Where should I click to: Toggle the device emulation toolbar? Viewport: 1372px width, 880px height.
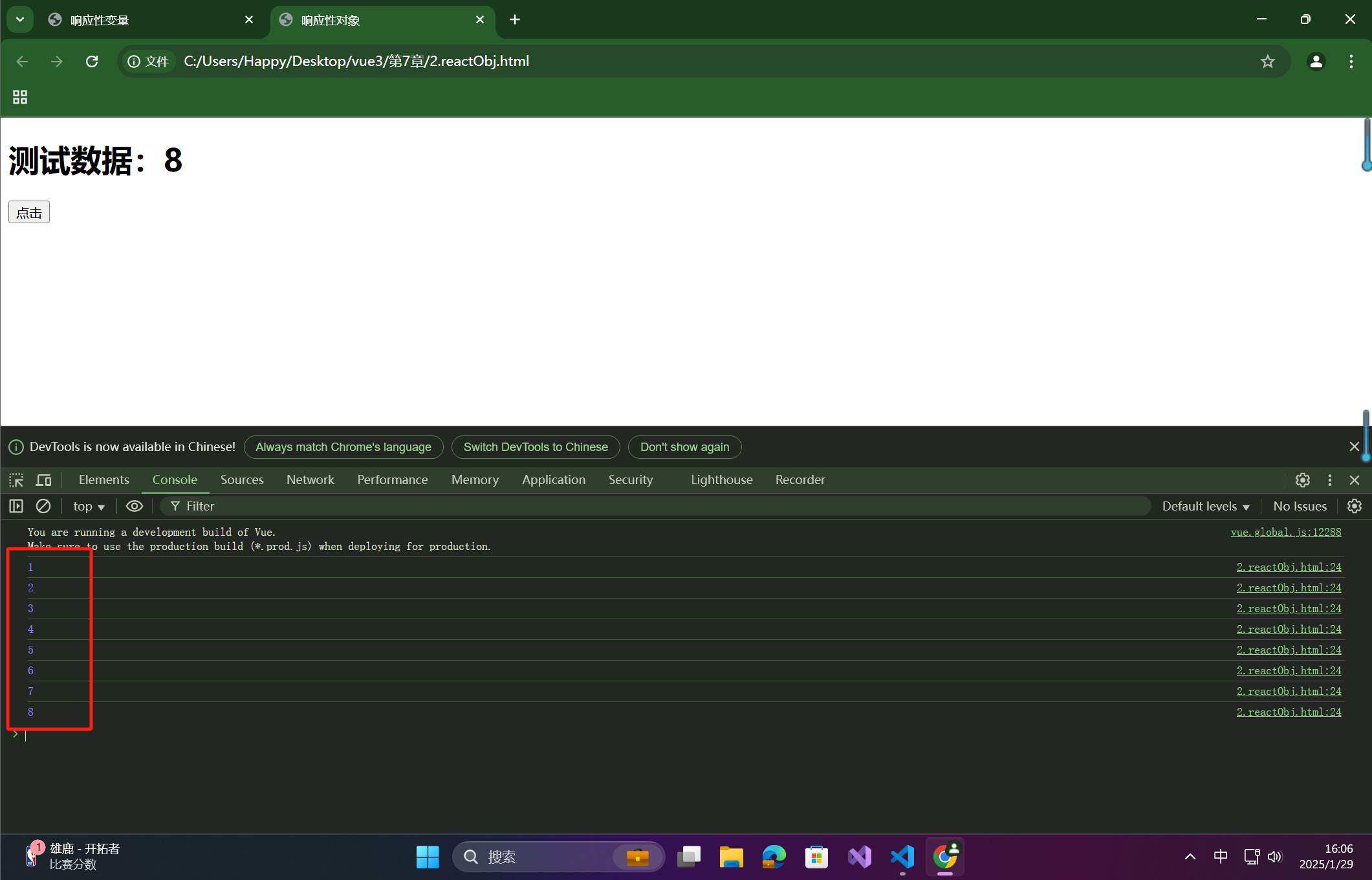point(43,479)
